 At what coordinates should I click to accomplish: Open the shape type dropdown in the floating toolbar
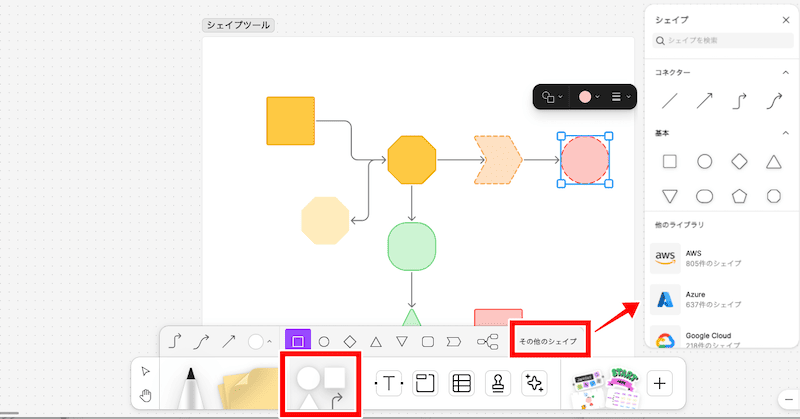coord(551,97)
